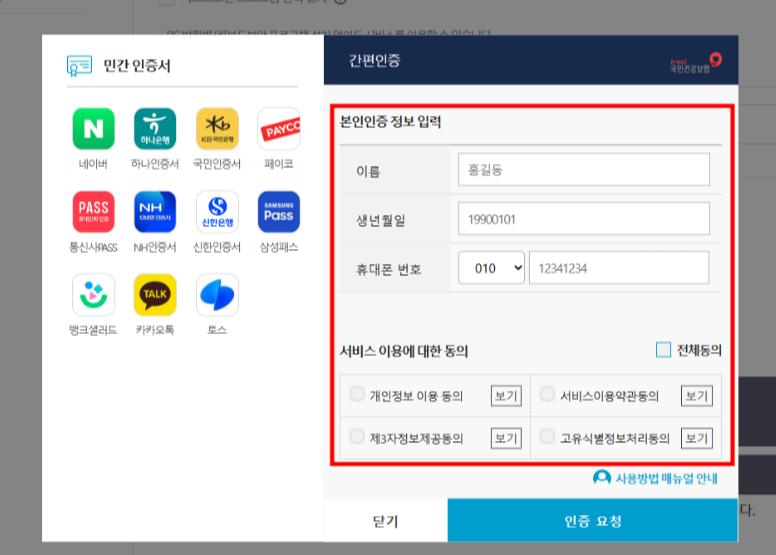Click the 토스 label text
This screenshot has height=555, width=776.
[x=217, y=330]
